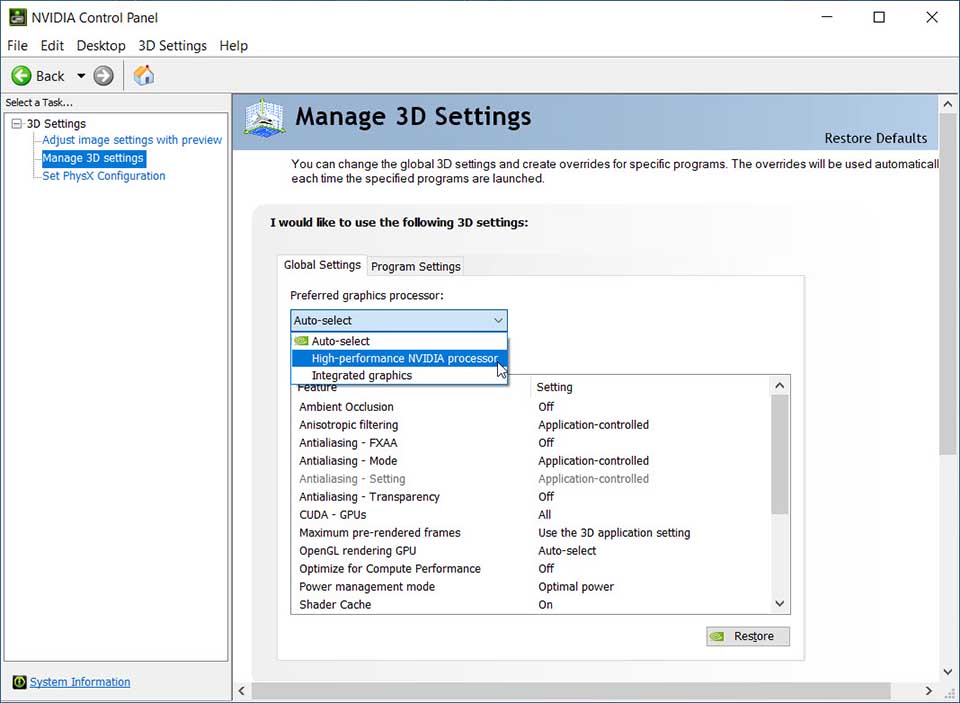Open the Help menu
The height and width of the screenshot is (703, 960).
pos(234,45)
